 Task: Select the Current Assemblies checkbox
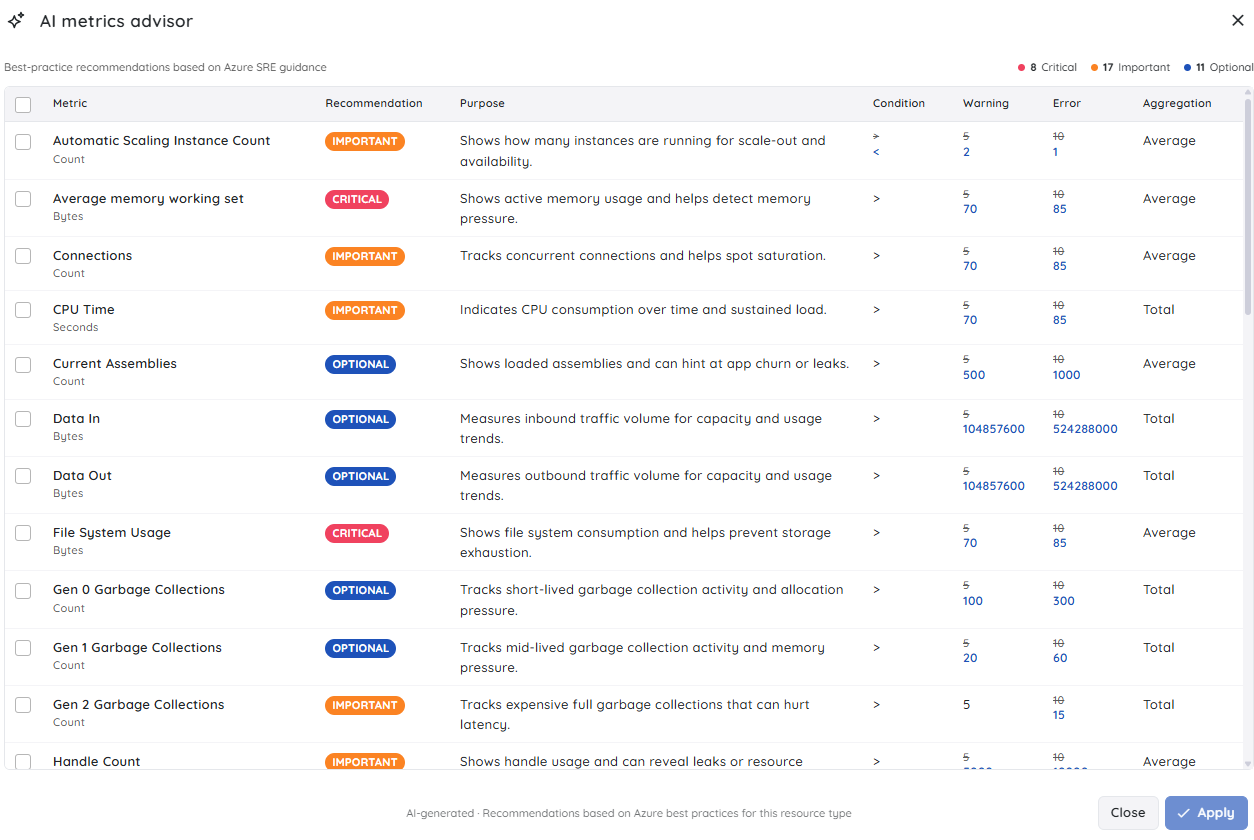tap(23, 364)
